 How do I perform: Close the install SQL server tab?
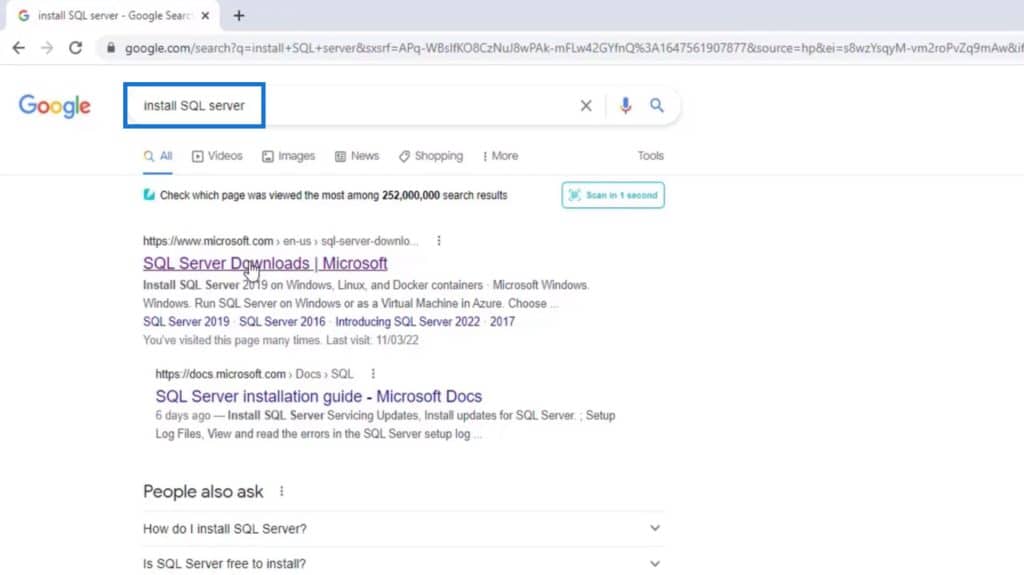point(205,16)
